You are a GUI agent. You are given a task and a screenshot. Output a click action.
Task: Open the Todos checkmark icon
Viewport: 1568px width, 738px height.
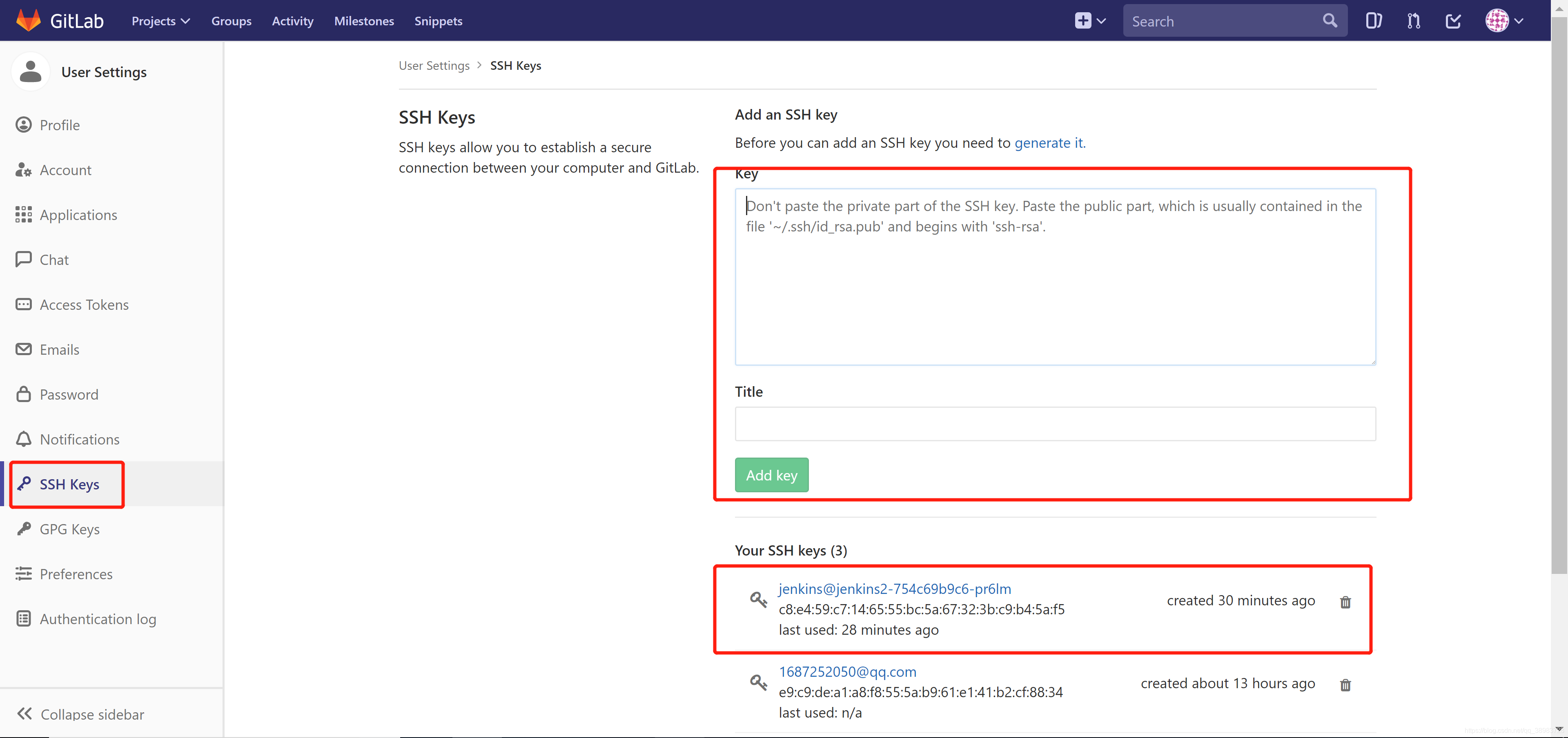pos(1454,20)
